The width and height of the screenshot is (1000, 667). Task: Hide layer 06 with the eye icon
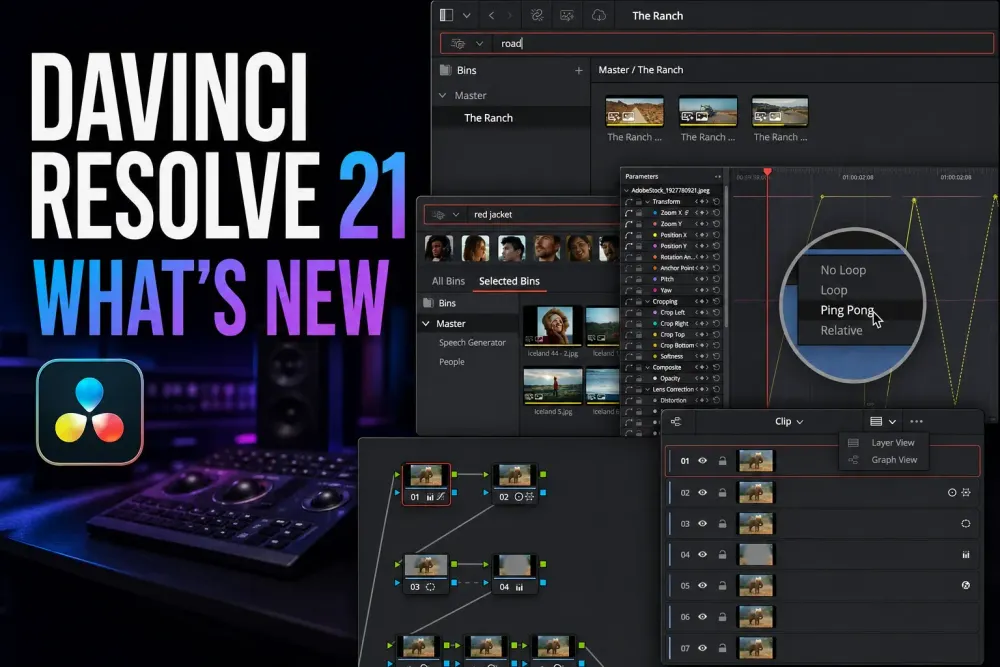pyautogui.click(x=702, y=617)
